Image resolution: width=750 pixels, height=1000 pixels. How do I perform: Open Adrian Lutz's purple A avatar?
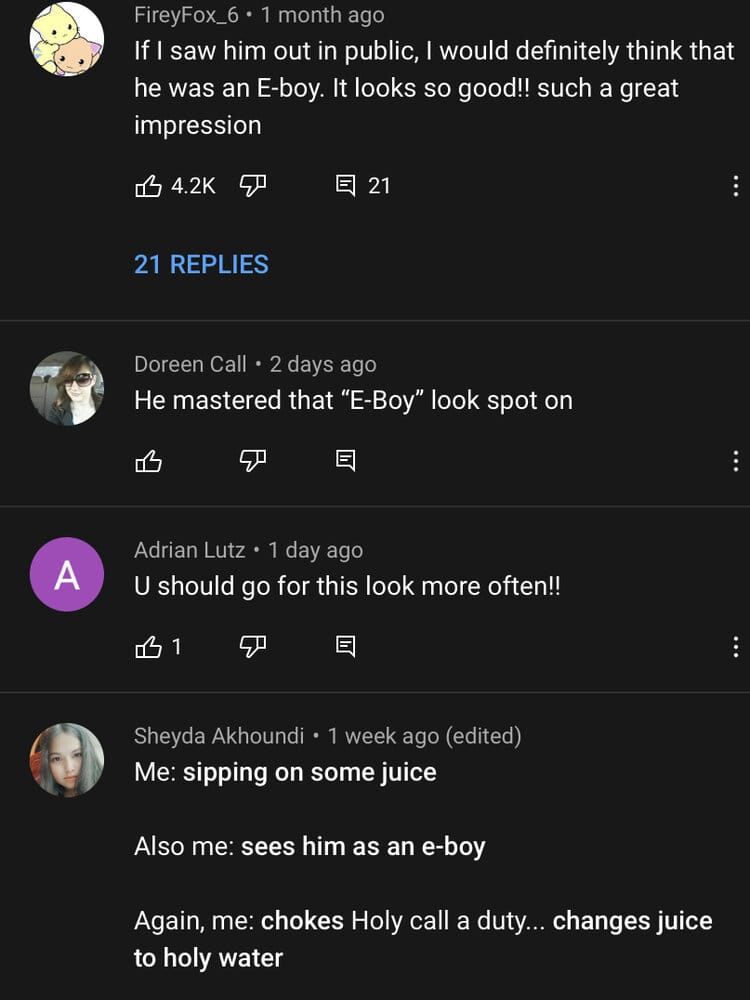67,574
